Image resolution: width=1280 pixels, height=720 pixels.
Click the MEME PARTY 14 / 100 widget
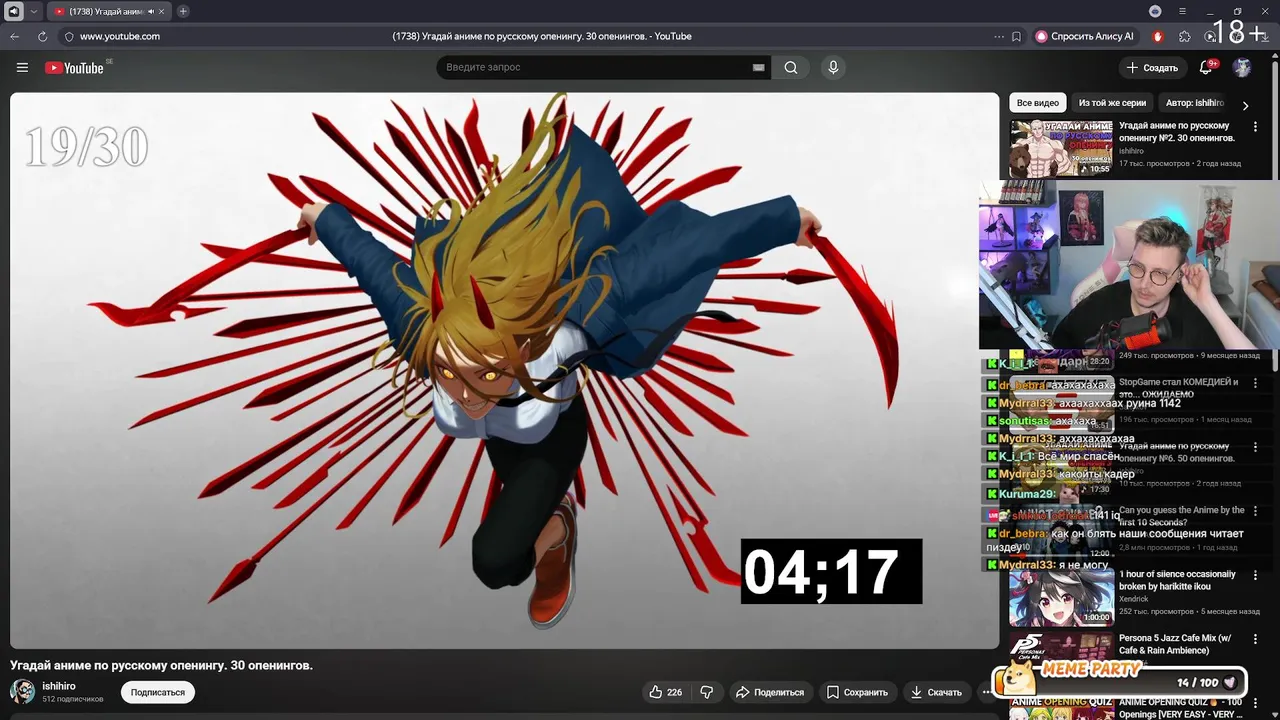(1120, 679)
